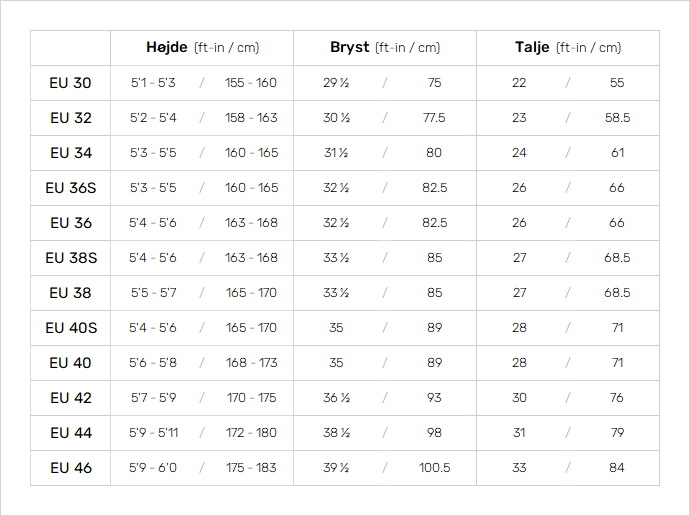This screenshot has width=690, height=516.
Task: Click the EU 42 row label
Action: tap(71, 398)
